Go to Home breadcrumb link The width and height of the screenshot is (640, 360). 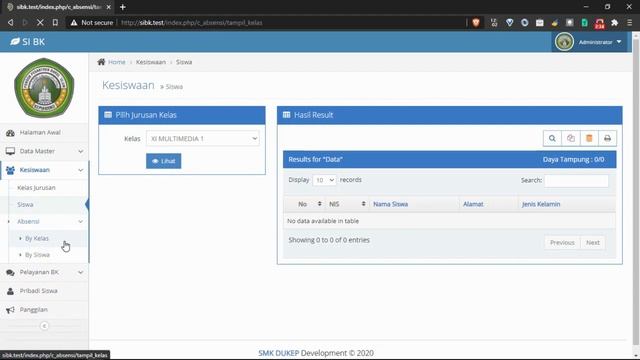click(x=117, y=62)
